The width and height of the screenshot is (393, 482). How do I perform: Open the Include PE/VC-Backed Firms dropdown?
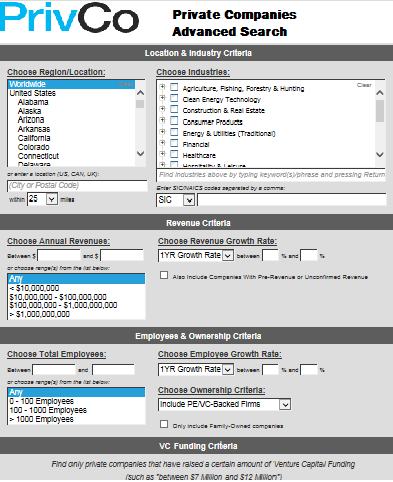click(x=224, y=404)
